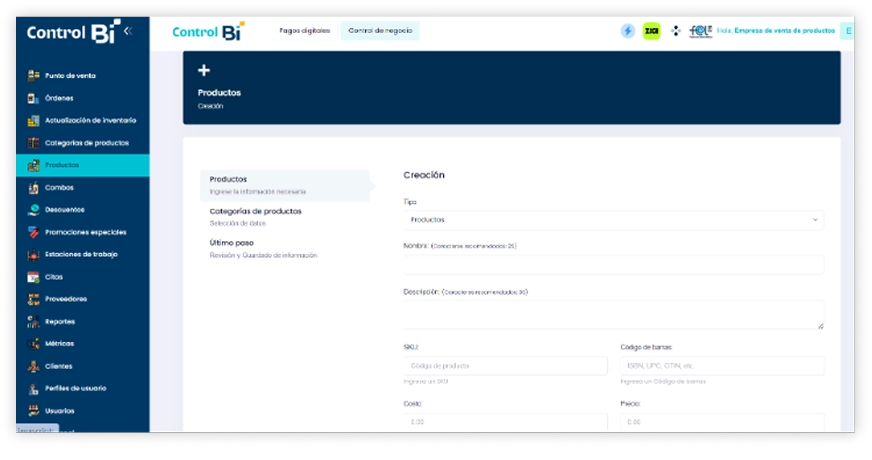Open Descuentos sidebar item

pyautogui.click(x=64, y=210)
